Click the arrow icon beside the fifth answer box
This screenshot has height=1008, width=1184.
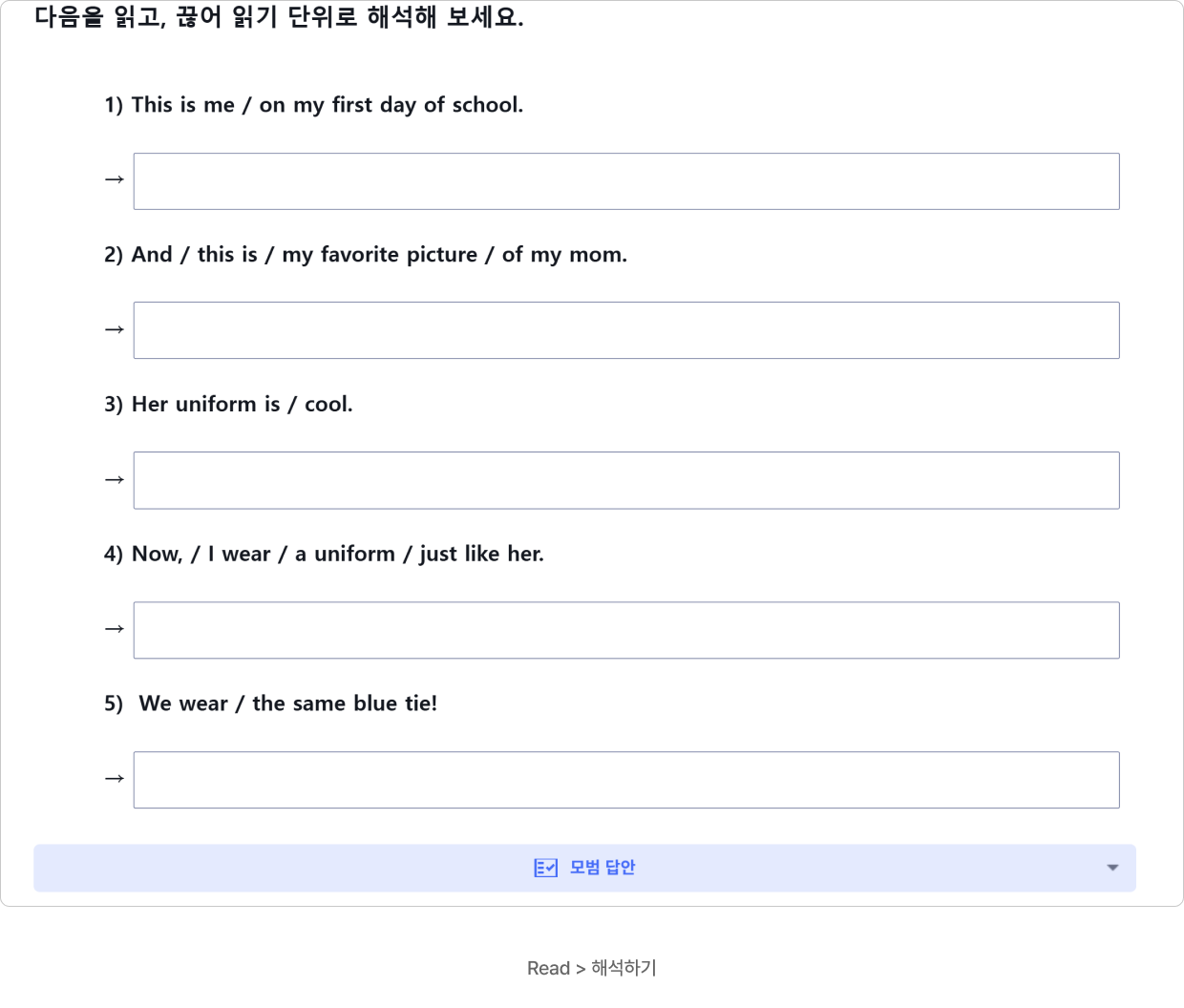click(x=115, y=779)
